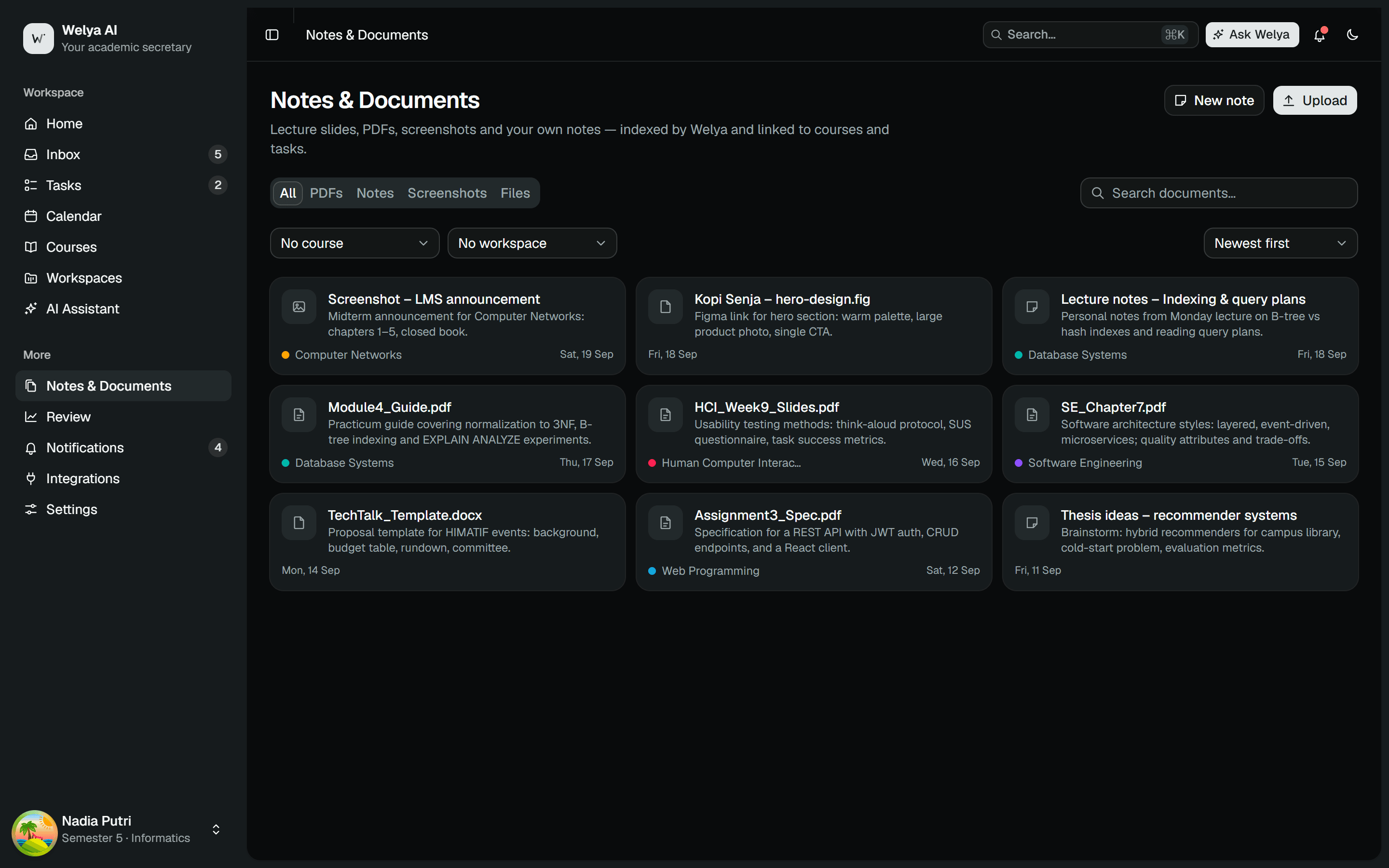Viewport: 1389px width, 868px height.
Task: Switch to the Notes tab
Action: pos(375,193)
